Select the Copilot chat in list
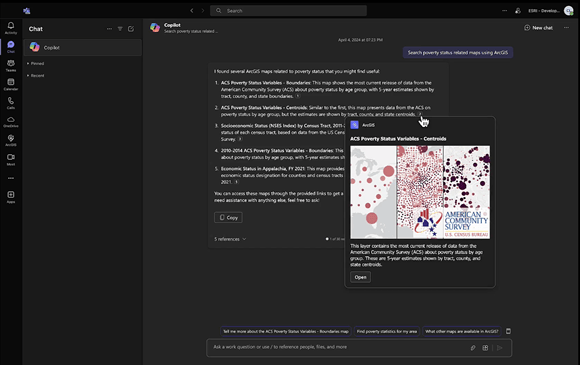The height and width of the screenshot is (365, 580). click(x=82, y=47)
